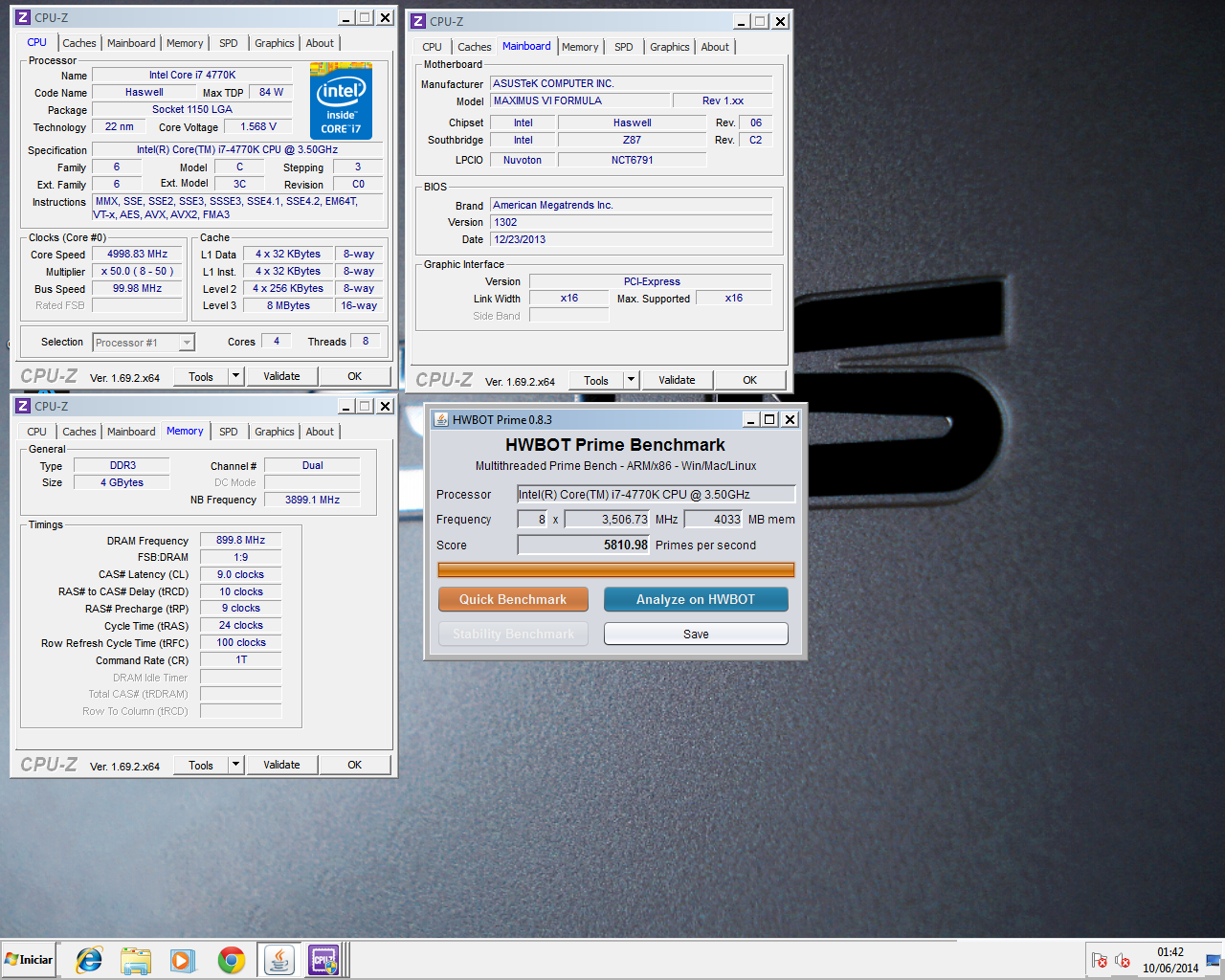Viewport: 1225px width, 980px height.
Task: Click the Bus Speed value 99.98 MHz
Action: pyautogui.click(x=137, y=288)
